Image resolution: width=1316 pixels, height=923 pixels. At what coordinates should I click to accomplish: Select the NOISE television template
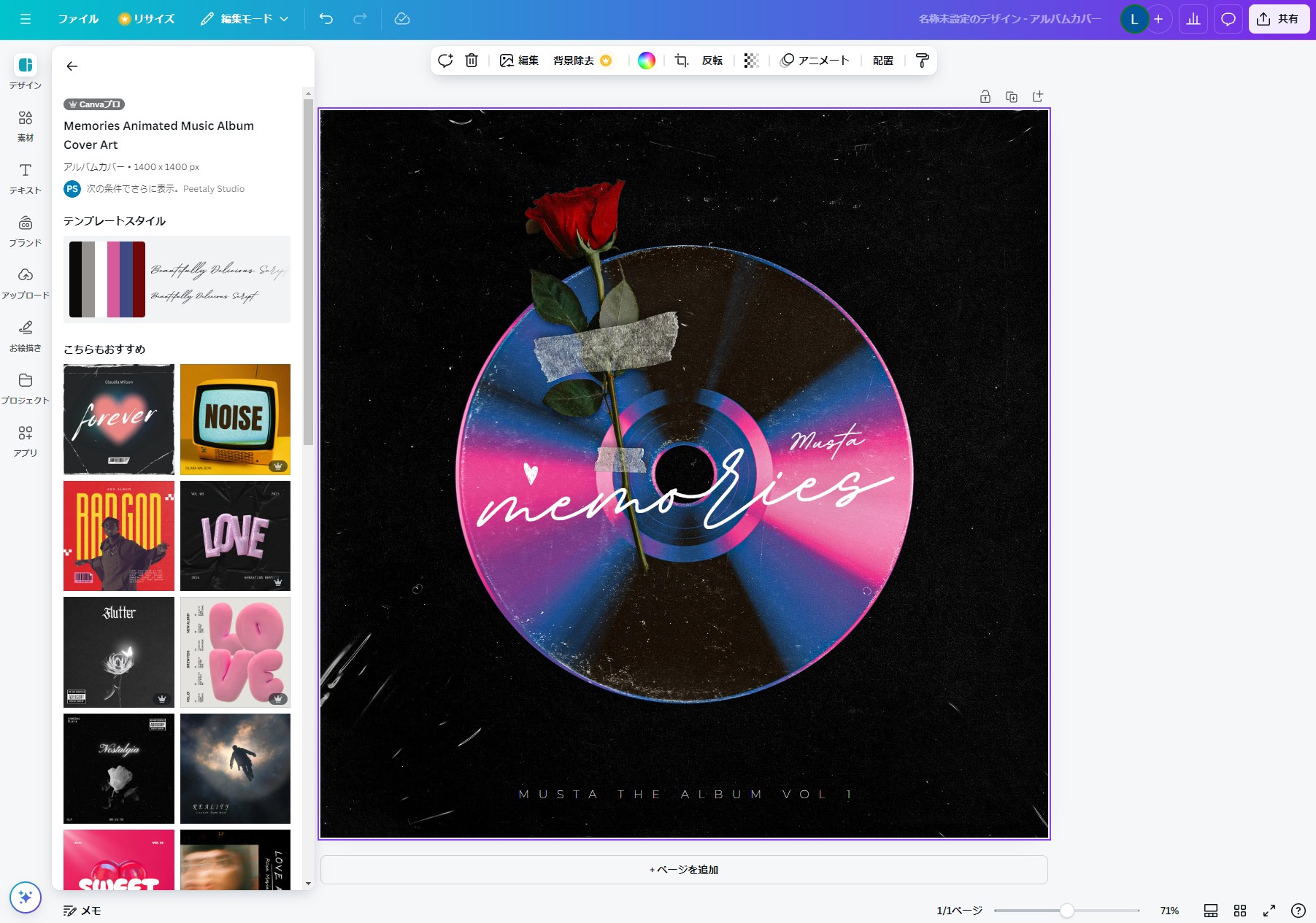(235, 420)
